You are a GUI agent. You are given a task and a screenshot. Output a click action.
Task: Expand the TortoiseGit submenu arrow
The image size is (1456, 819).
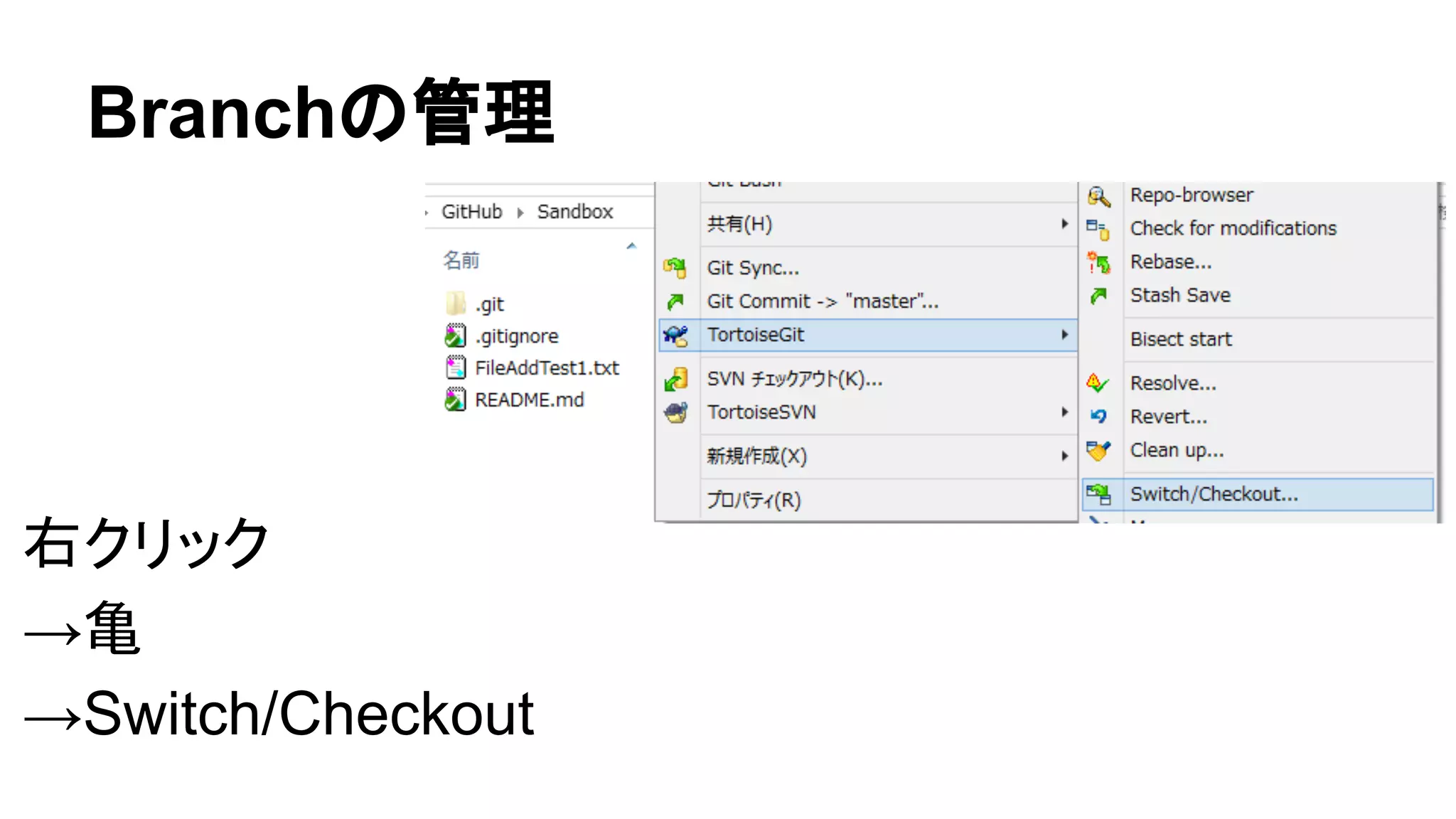click(1064, 335)
